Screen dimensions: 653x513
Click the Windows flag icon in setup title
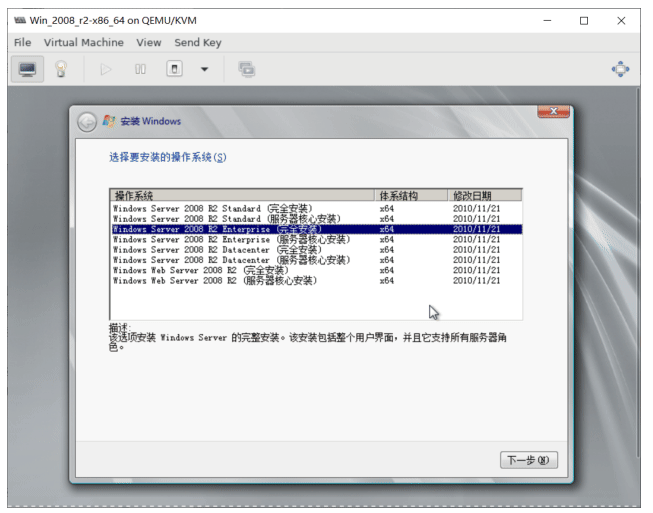pyautogui.click(x=109, y=121)
